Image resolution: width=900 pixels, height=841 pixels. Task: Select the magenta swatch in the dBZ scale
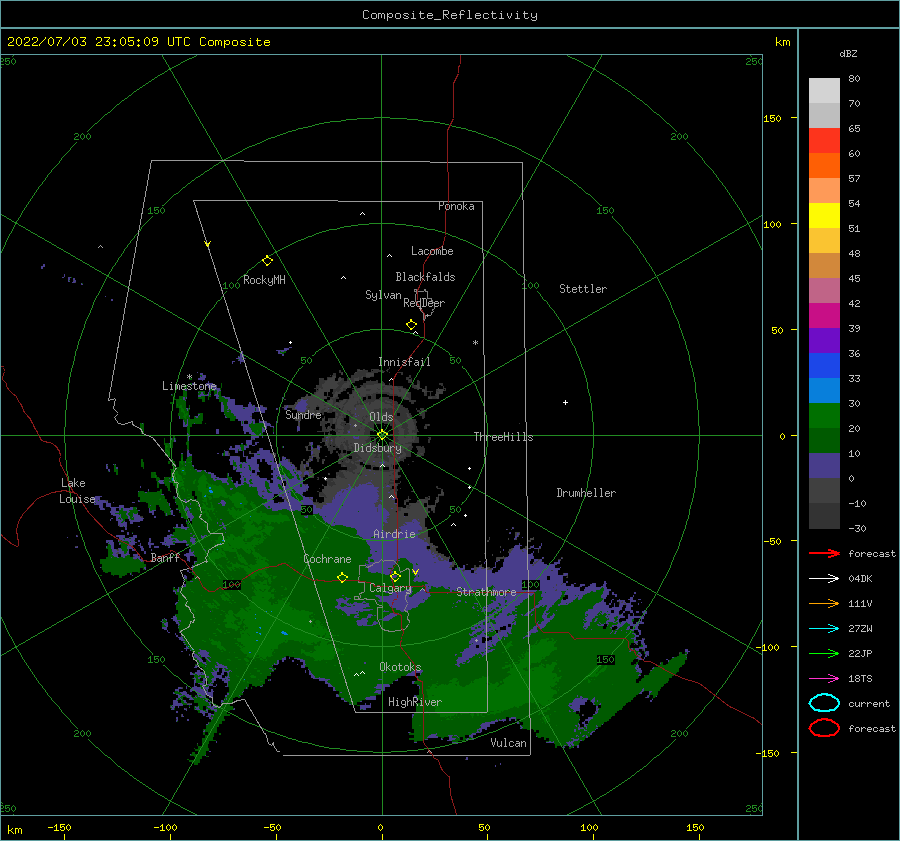[824, 316]
